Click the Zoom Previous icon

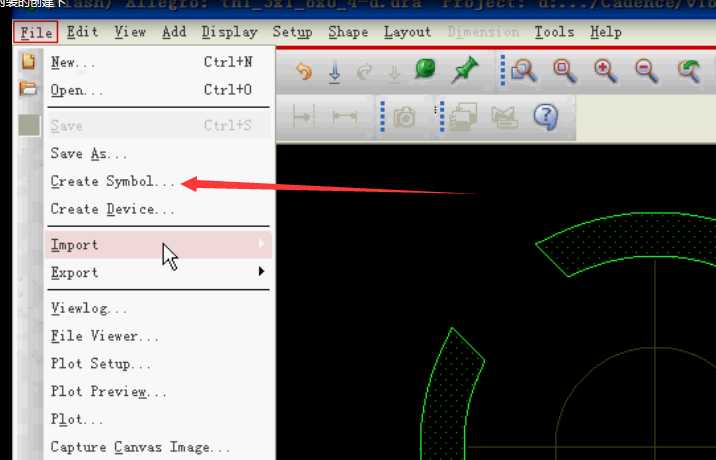[x=689, y=71]
